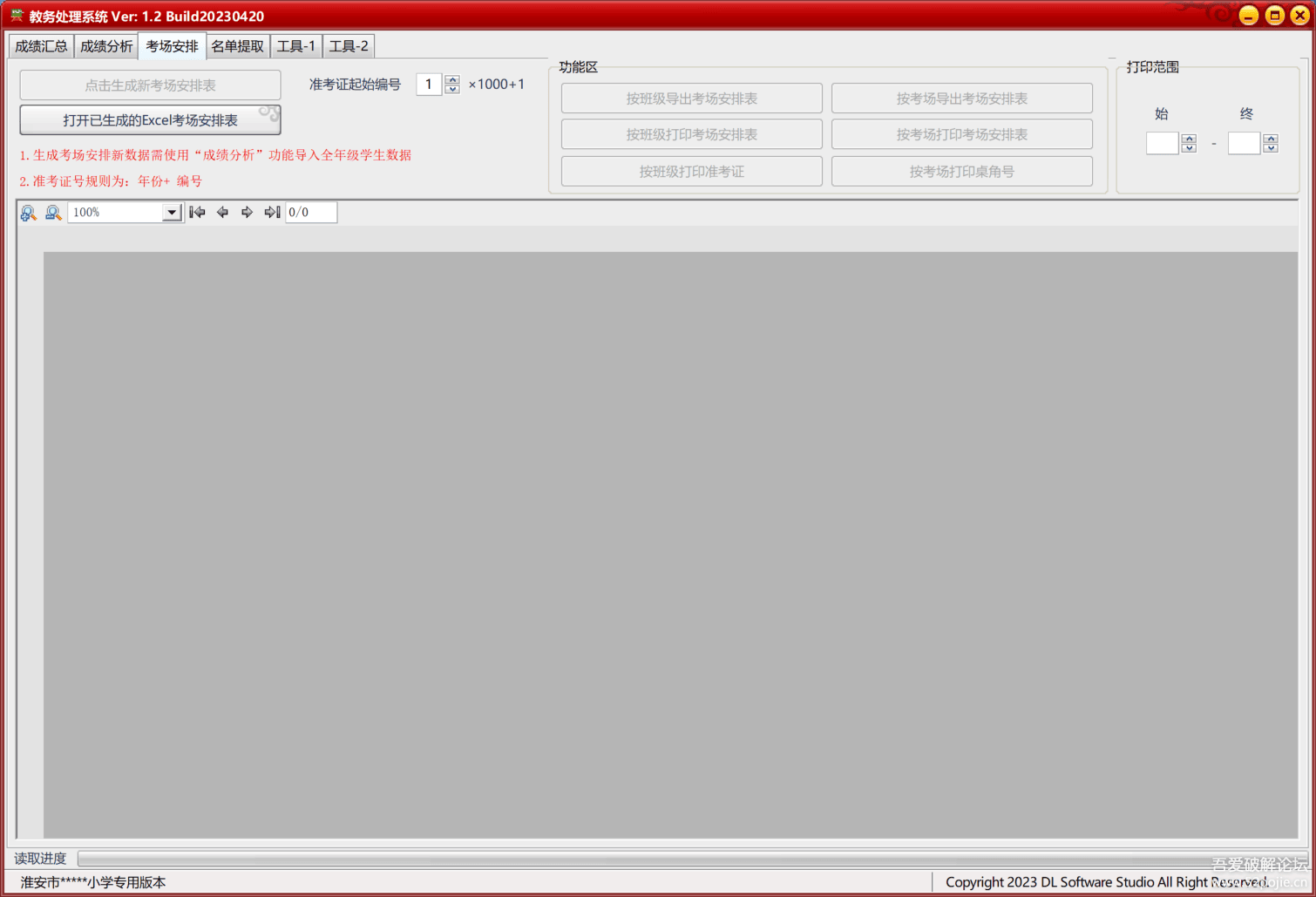Click the 读取进度 progress bar

point(693,859)
